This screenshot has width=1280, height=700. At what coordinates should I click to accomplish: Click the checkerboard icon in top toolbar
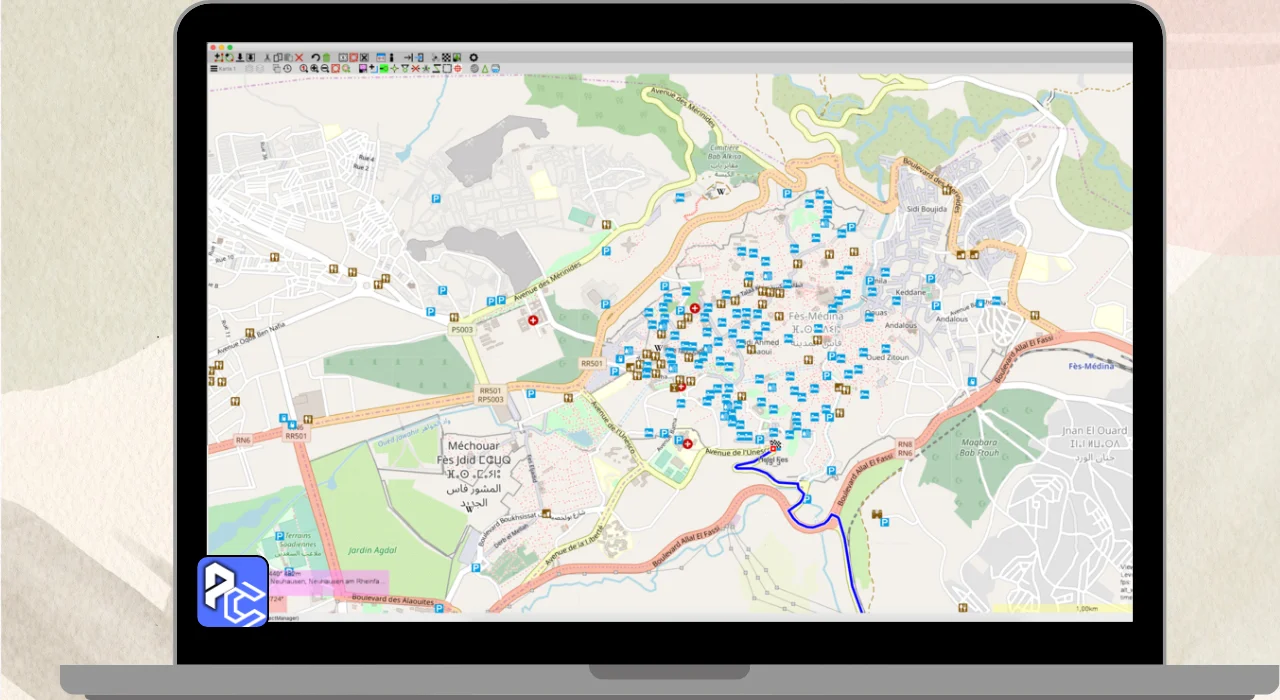446,58
